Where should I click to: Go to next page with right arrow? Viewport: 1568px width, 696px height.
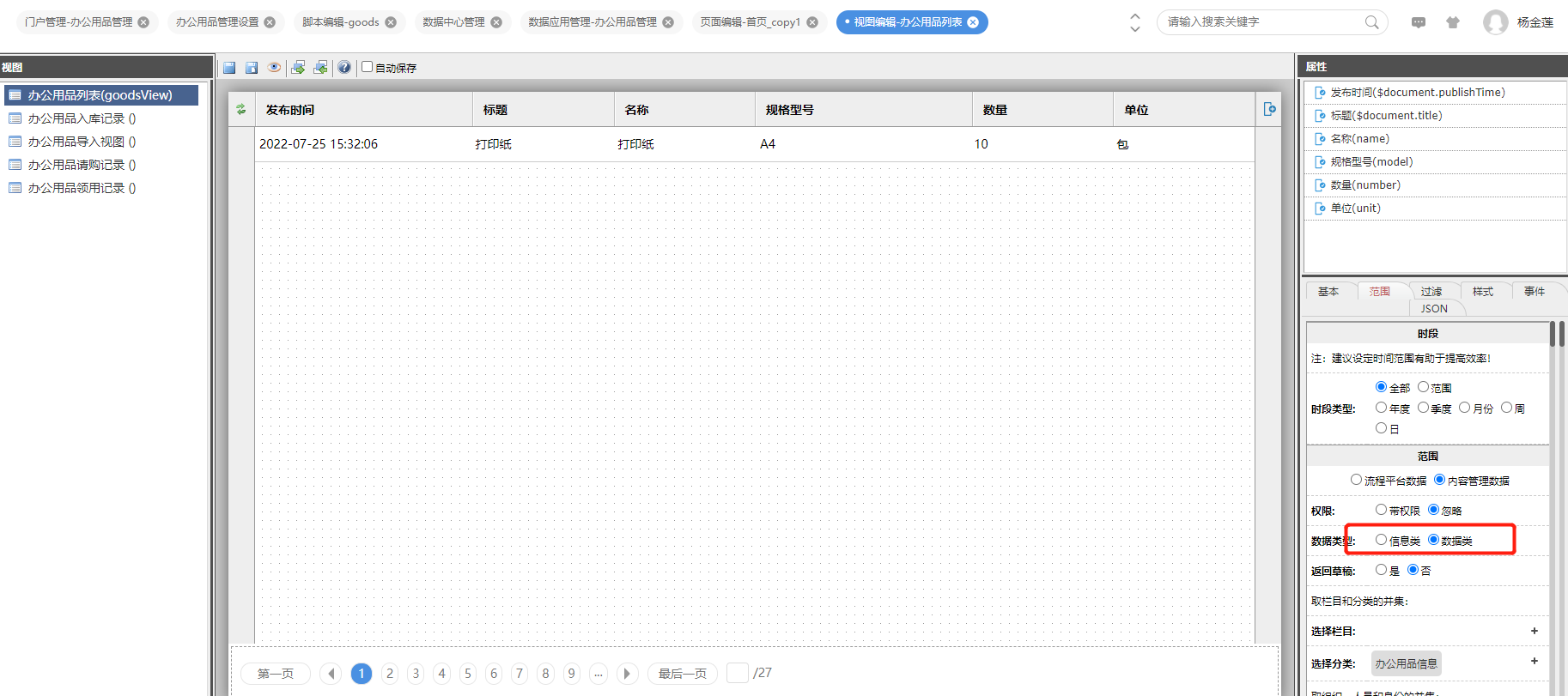(627, 674)
